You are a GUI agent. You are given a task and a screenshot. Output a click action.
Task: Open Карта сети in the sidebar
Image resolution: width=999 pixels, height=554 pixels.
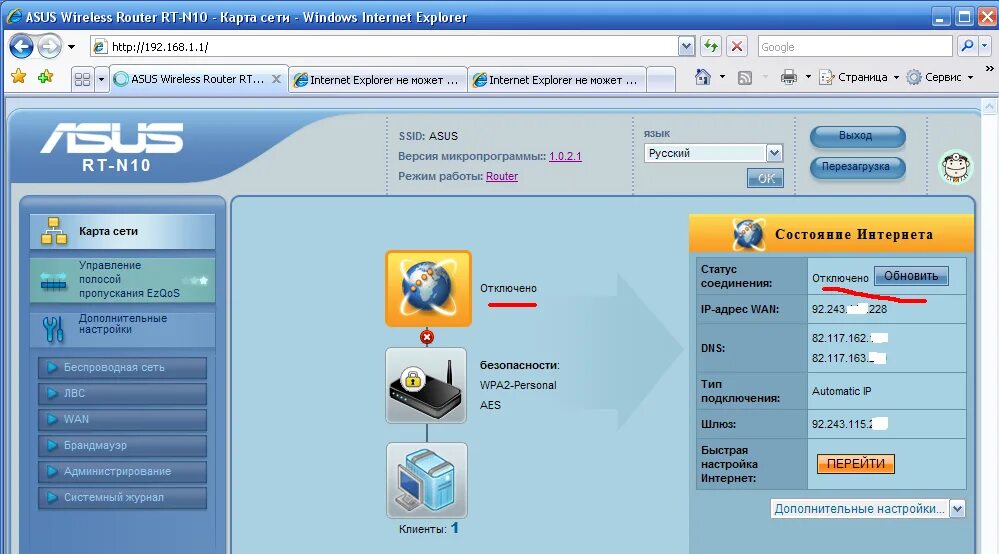click(122, 231)
